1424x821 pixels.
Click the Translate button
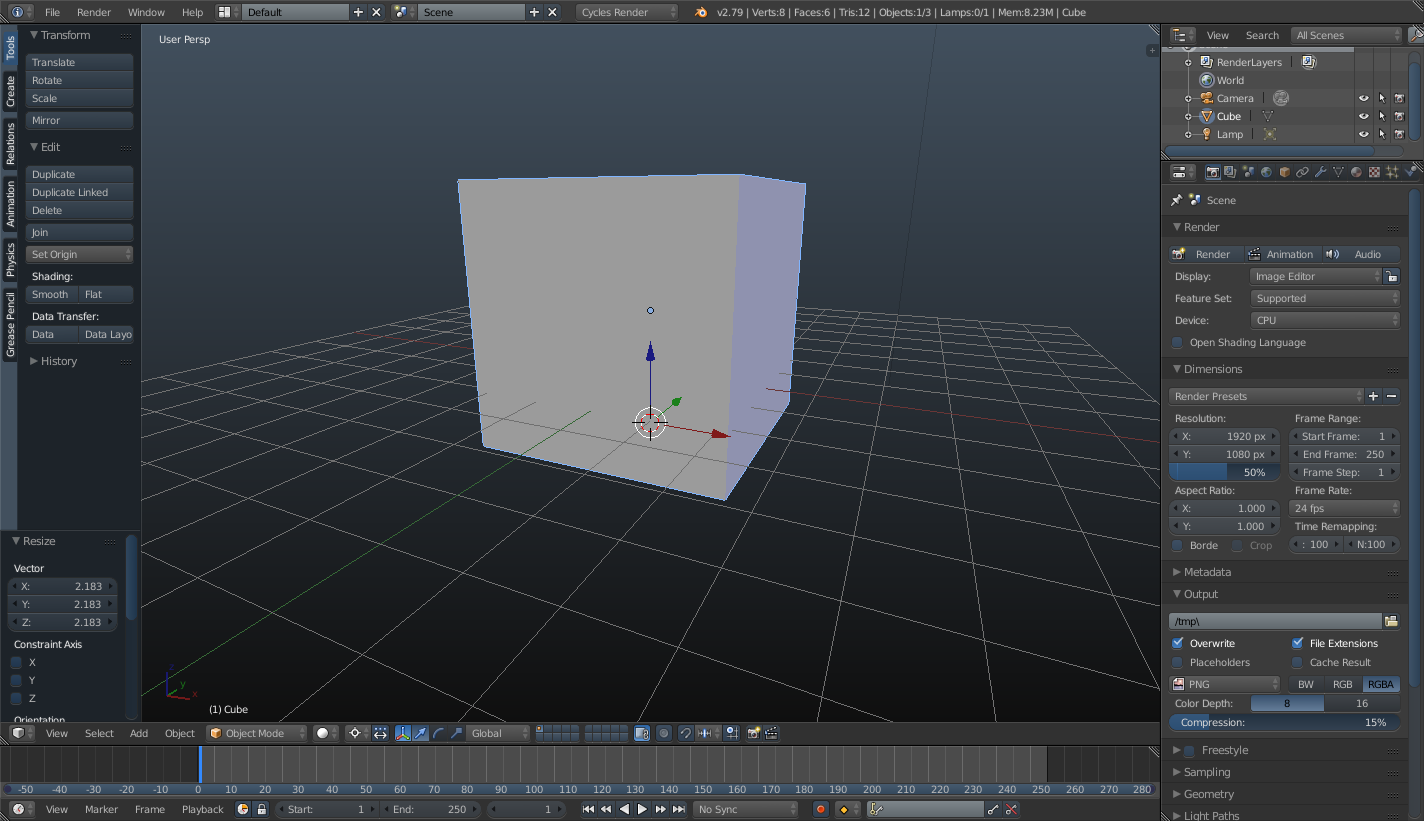[x=80, y=62]
